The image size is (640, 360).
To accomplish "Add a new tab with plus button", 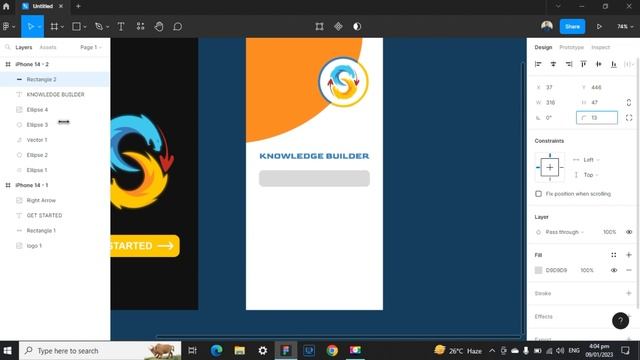I will [78, 6].
